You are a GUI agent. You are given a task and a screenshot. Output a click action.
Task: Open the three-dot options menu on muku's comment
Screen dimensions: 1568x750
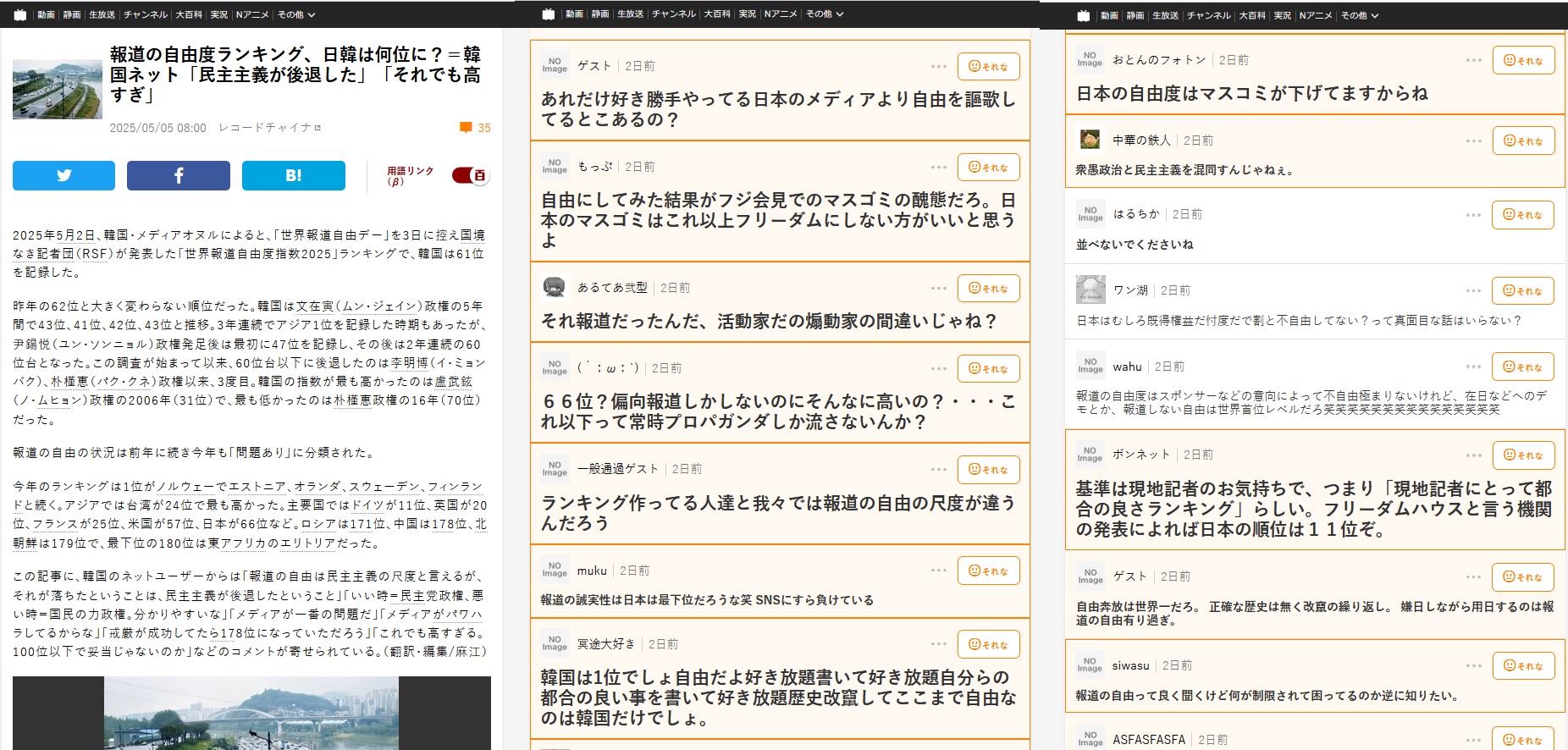click(938, 571)
